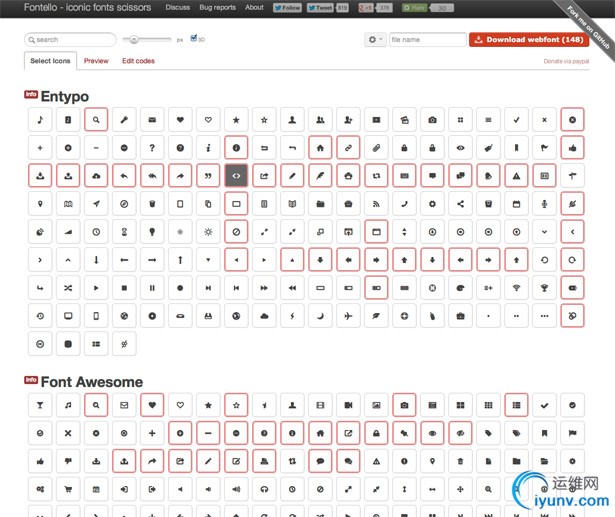Select the filled heart icon in Entypo
This screenshot has height=517, width=615.
(x=180, y=120)
